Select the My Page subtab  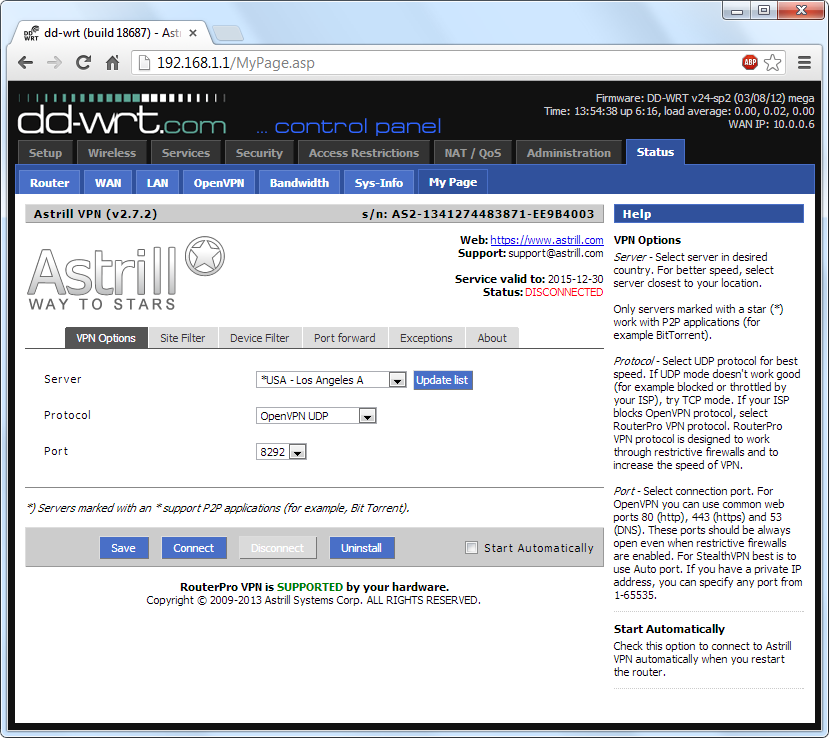pos(453,182)
